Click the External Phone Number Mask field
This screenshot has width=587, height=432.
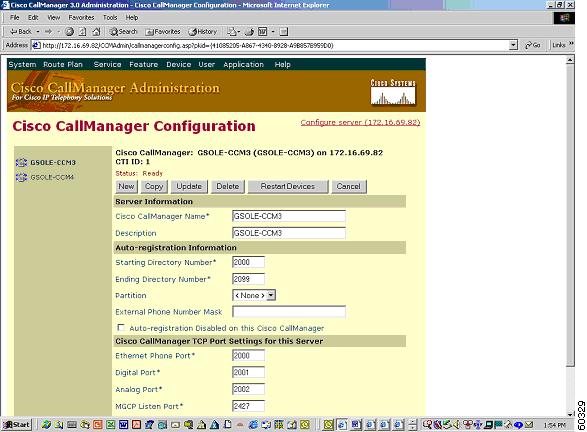click(x=289, y=311)
